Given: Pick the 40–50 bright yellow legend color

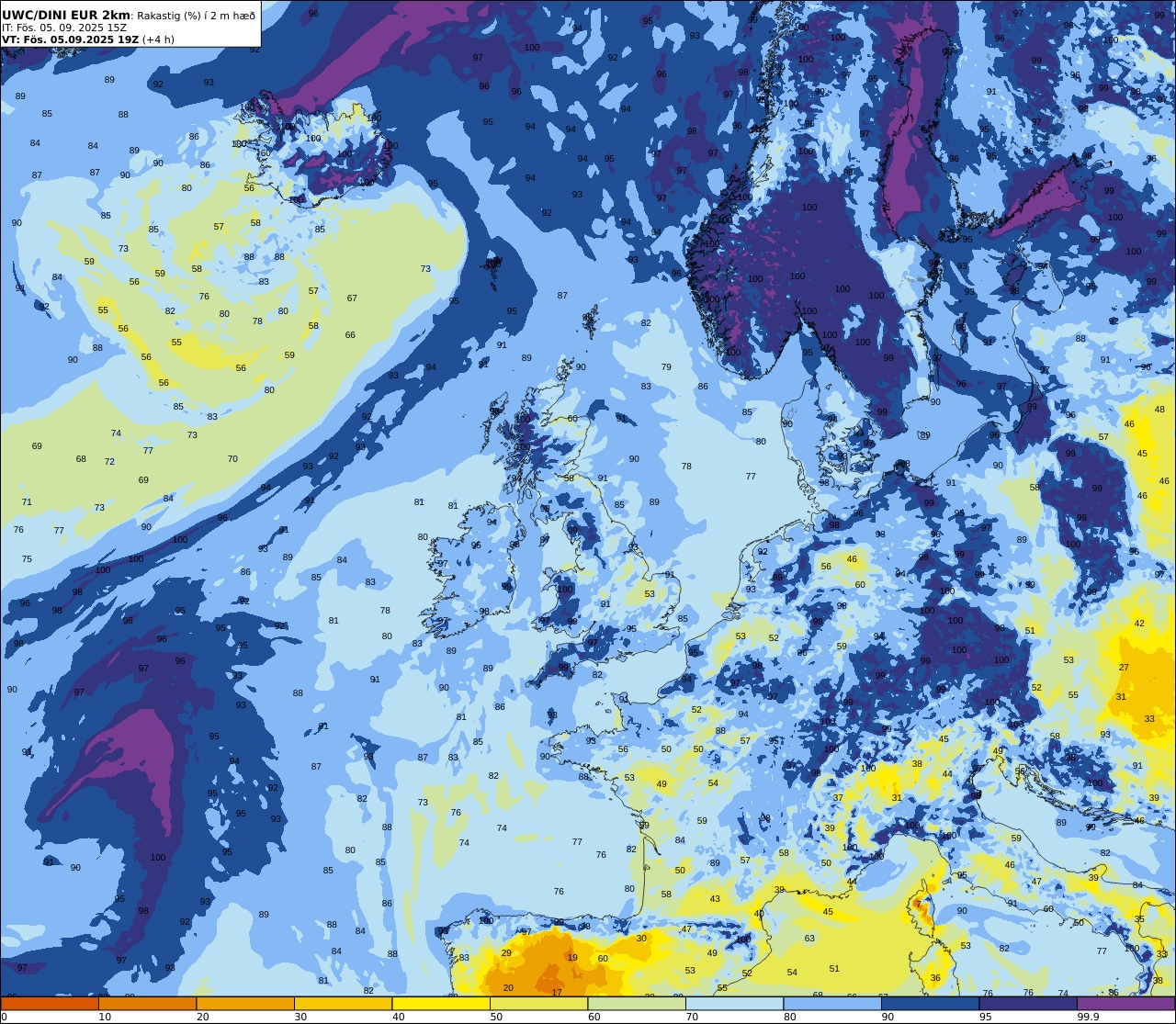Looking at the screenshot, I should pyautogui.click(x=441, y=1003).
